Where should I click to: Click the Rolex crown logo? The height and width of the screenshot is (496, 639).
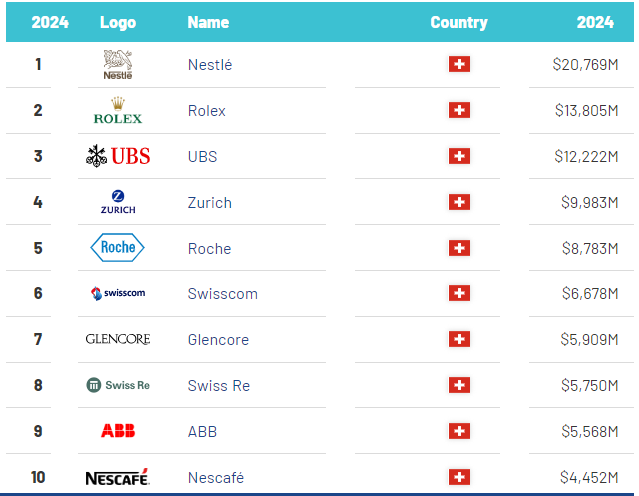pos(118,110)
